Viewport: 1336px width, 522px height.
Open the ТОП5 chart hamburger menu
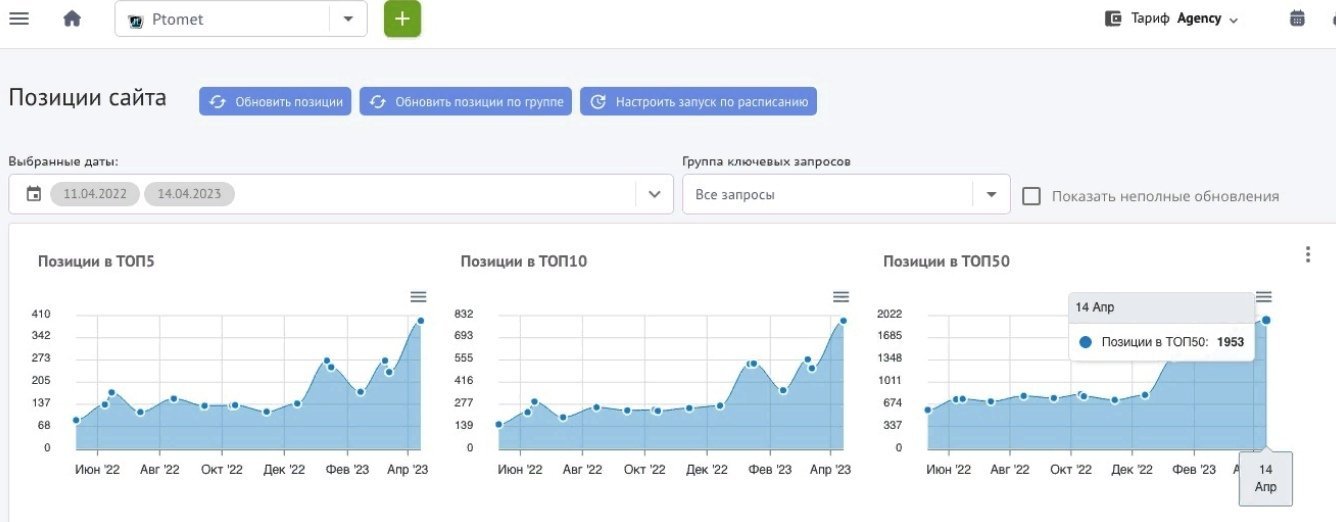tap(418, 297)
